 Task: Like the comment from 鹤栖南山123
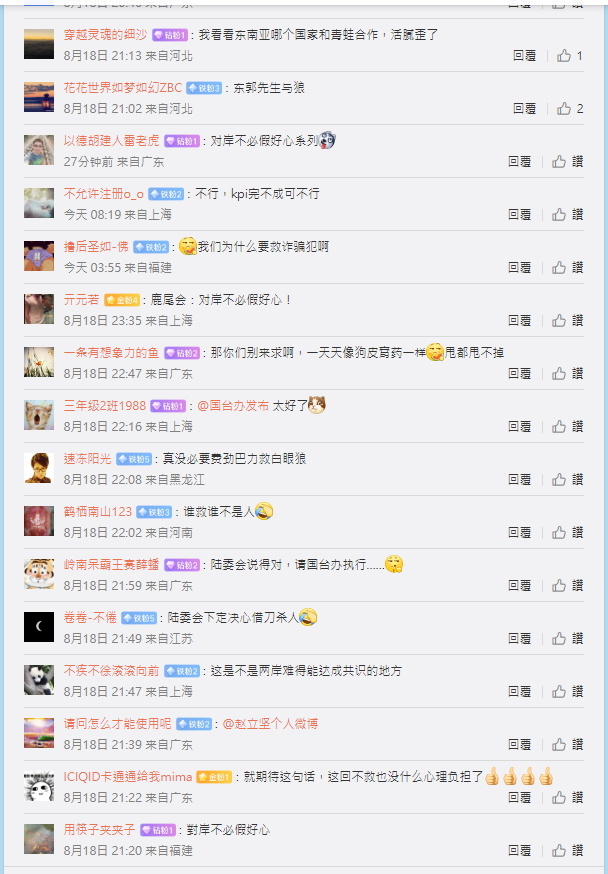click(567, 532)
